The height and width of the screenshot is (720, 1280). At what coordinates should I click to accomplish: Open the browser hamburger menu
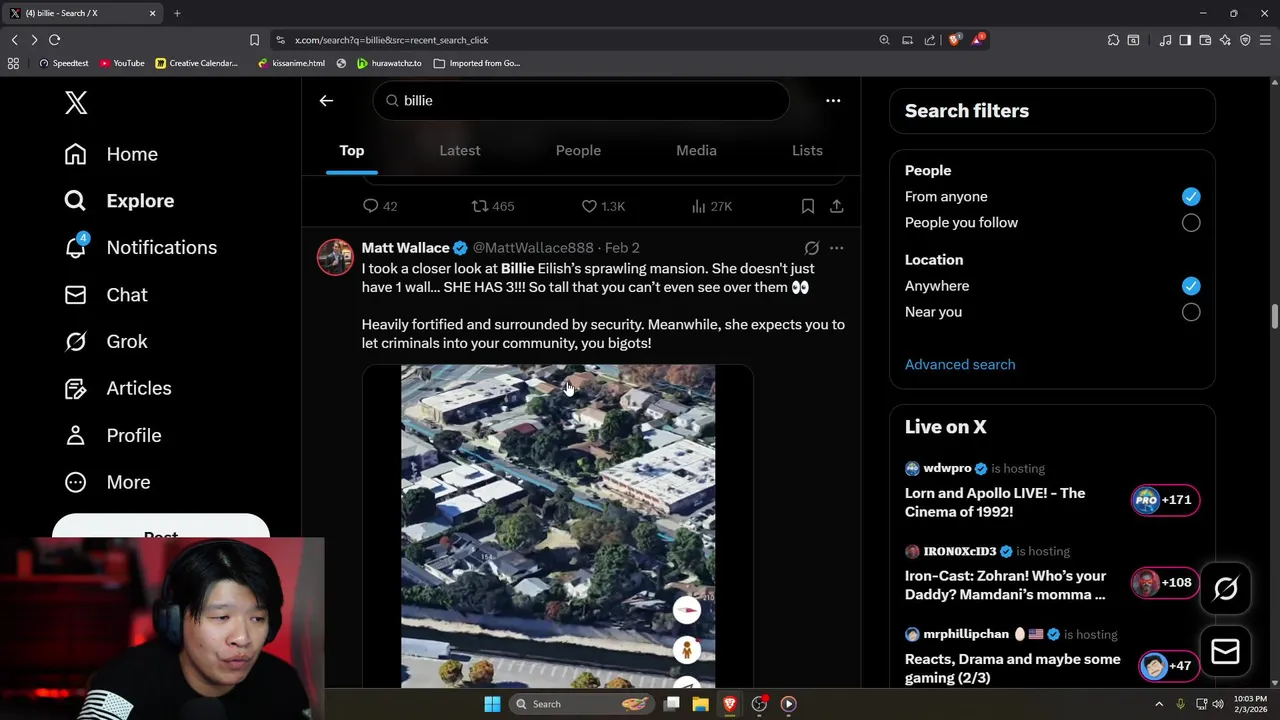1265,40
